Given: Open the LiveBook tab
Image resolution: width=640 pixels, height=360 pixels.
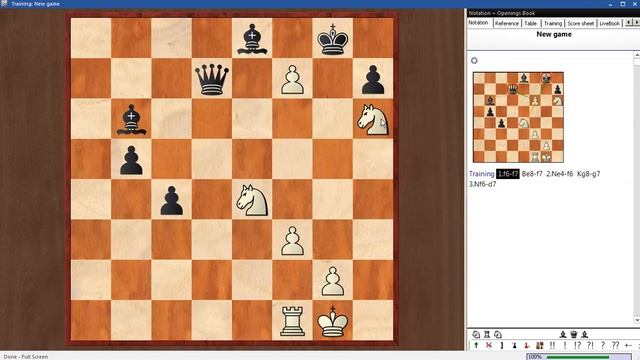Looking at the screenshot, I should 609,24.
